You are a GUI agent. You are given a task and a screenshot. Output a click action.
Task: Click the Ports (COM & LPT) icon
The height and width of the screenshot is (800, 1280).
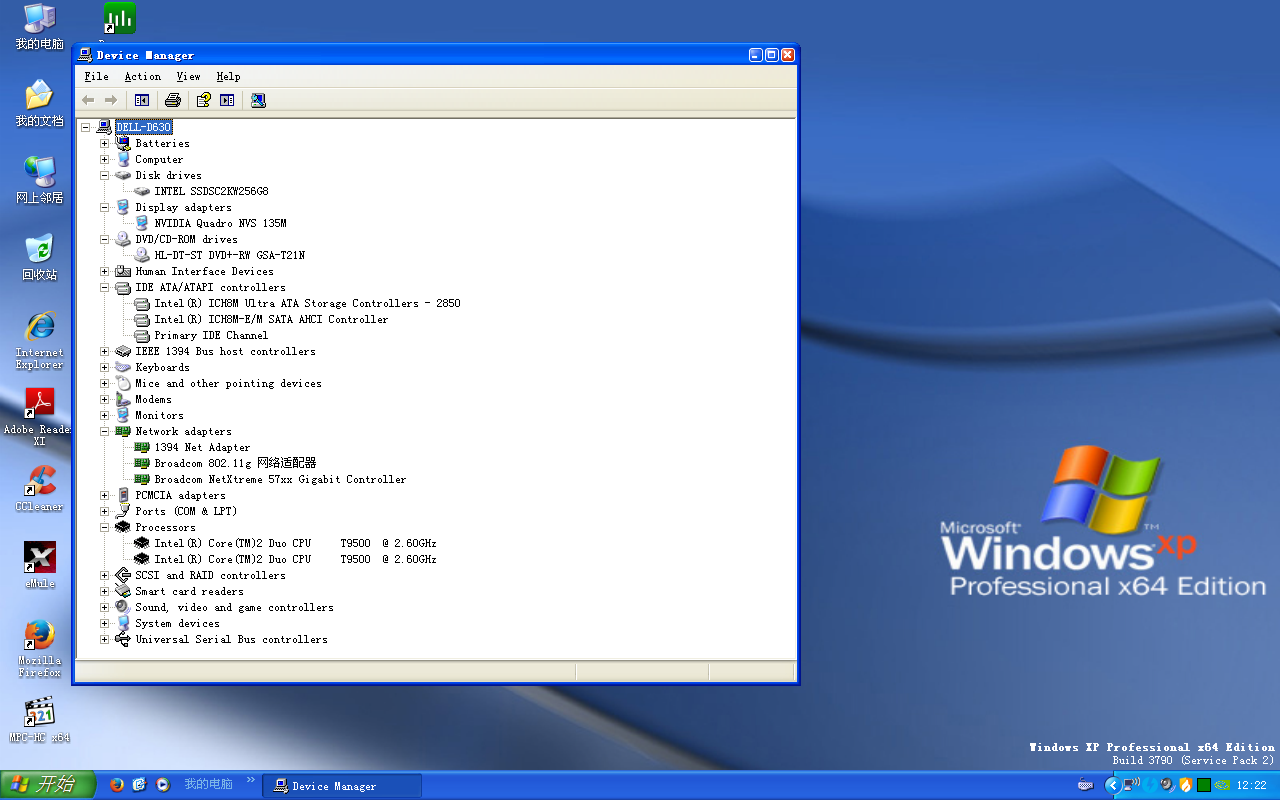[123, 511]
